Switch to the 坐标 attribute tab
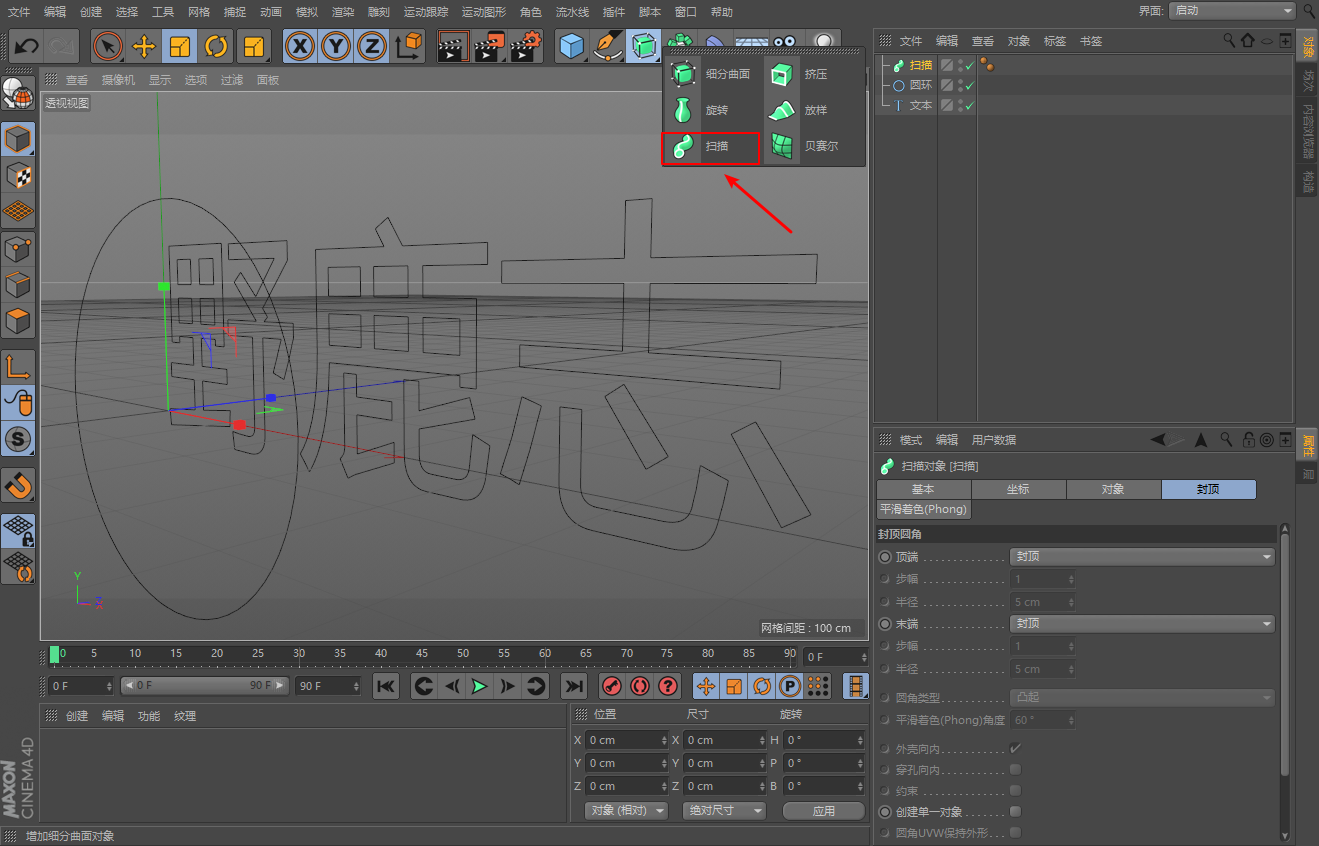 point(1018,490)
